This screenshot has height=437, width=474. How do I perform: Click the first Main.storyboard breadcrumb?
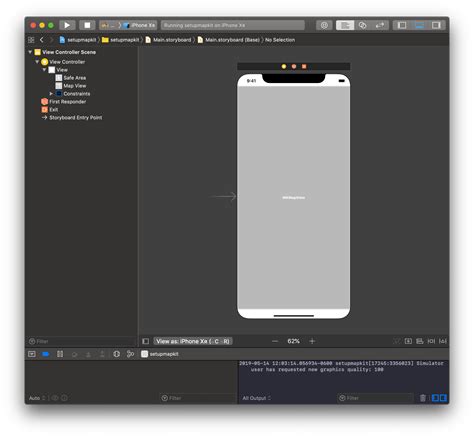(168, 40)
